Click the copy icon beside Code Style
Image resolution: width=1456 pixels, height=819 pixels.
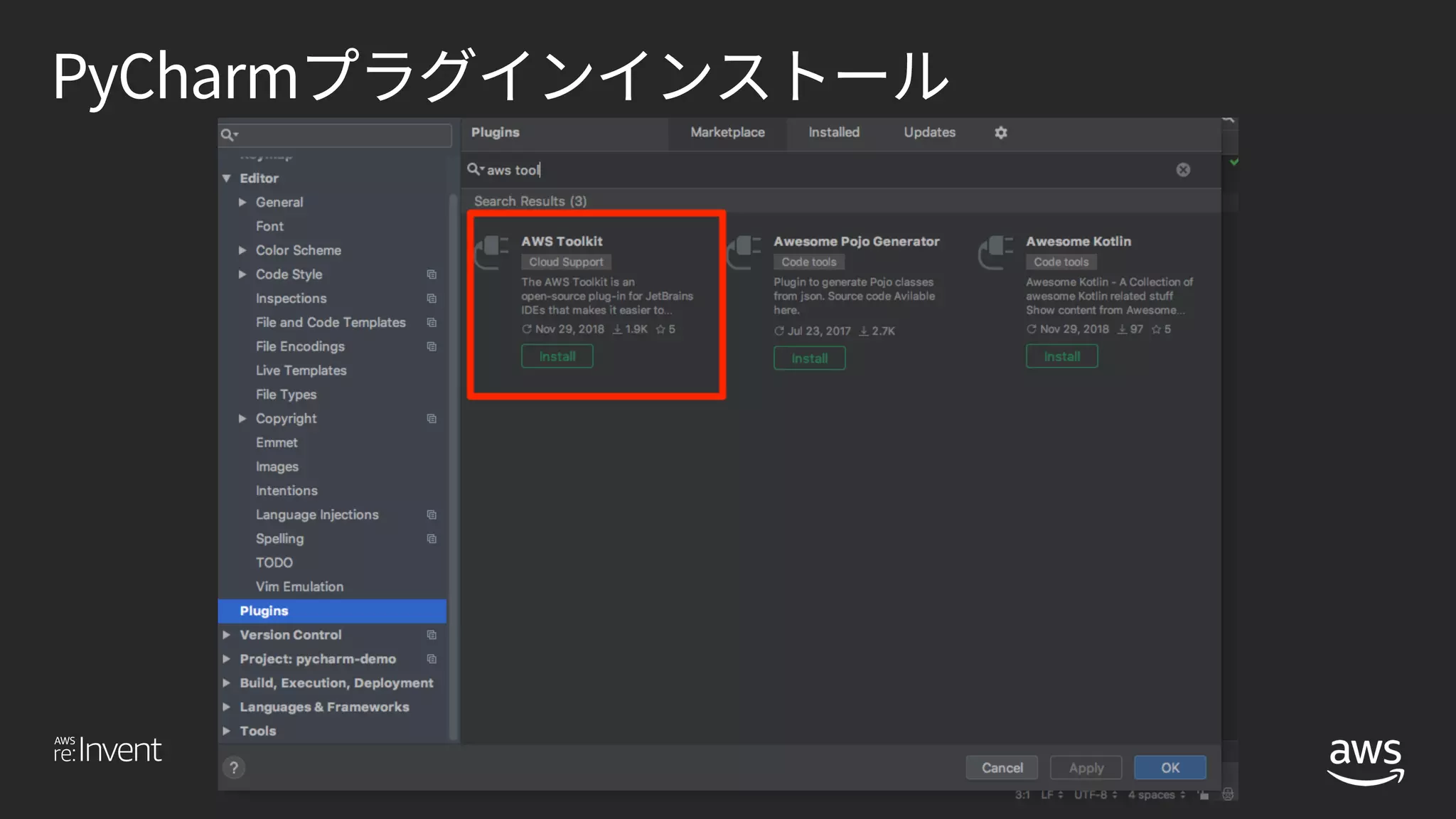click(432, 274)
